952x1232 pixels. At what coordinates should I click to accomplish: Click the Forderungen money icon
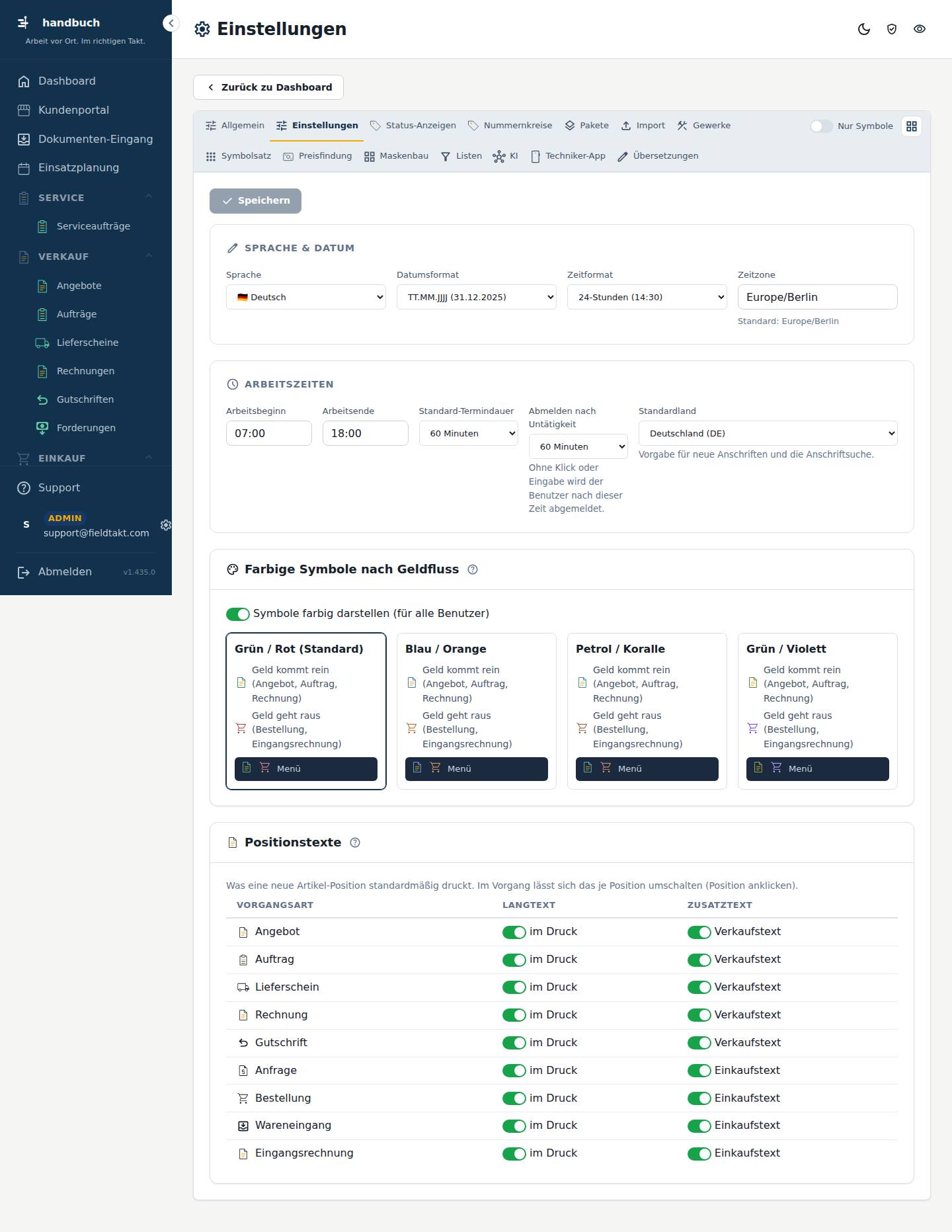(42, 428)
